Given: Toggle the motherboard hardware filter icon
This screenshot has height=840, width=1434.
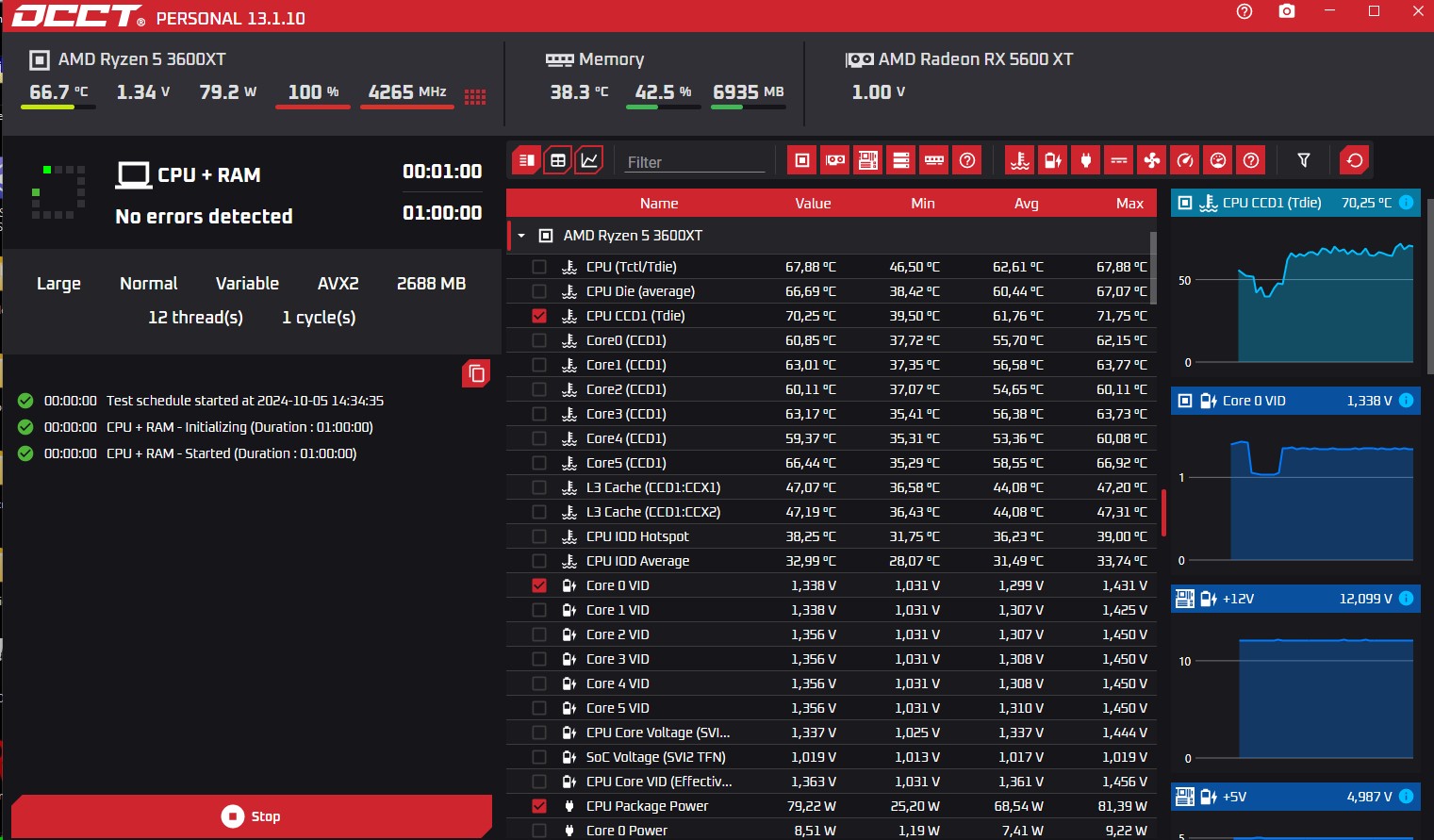Looking at the screenshot, I should click(868, 160).
